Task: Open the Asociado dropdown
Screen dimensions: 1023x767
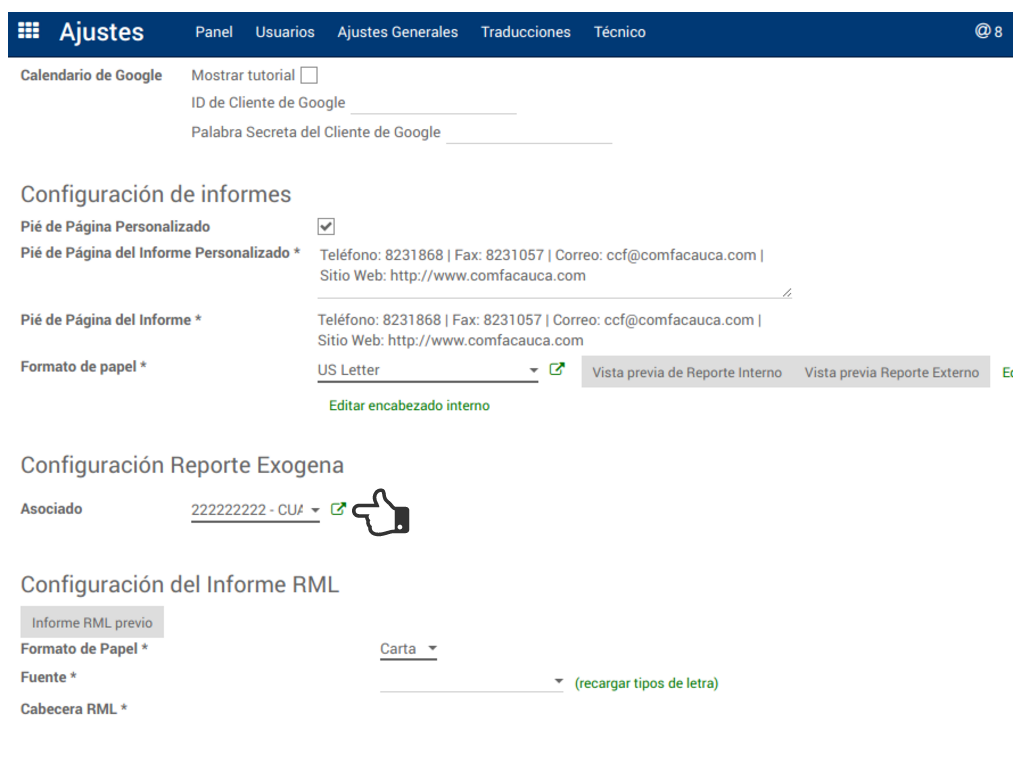Action: tap(315, 510)
